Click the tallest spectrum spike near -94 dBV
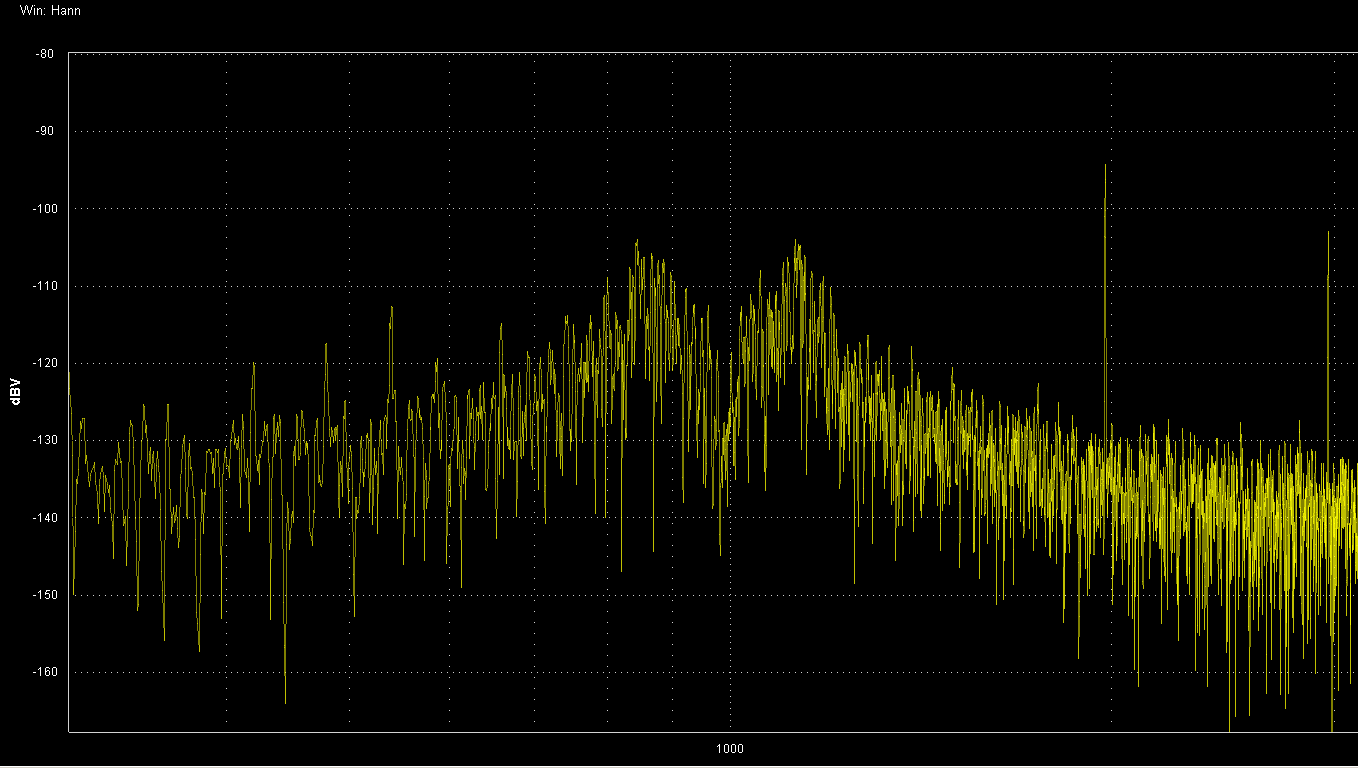1358x768 pixels. pos(1105,300)
